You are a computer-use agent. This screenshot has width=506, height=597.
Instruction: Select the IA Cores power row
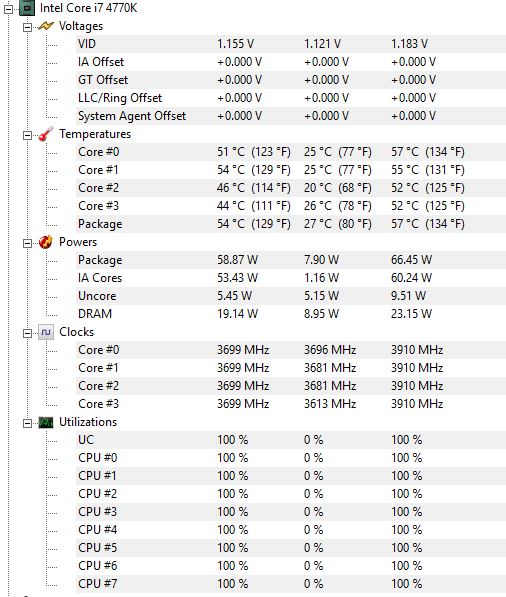291,278
